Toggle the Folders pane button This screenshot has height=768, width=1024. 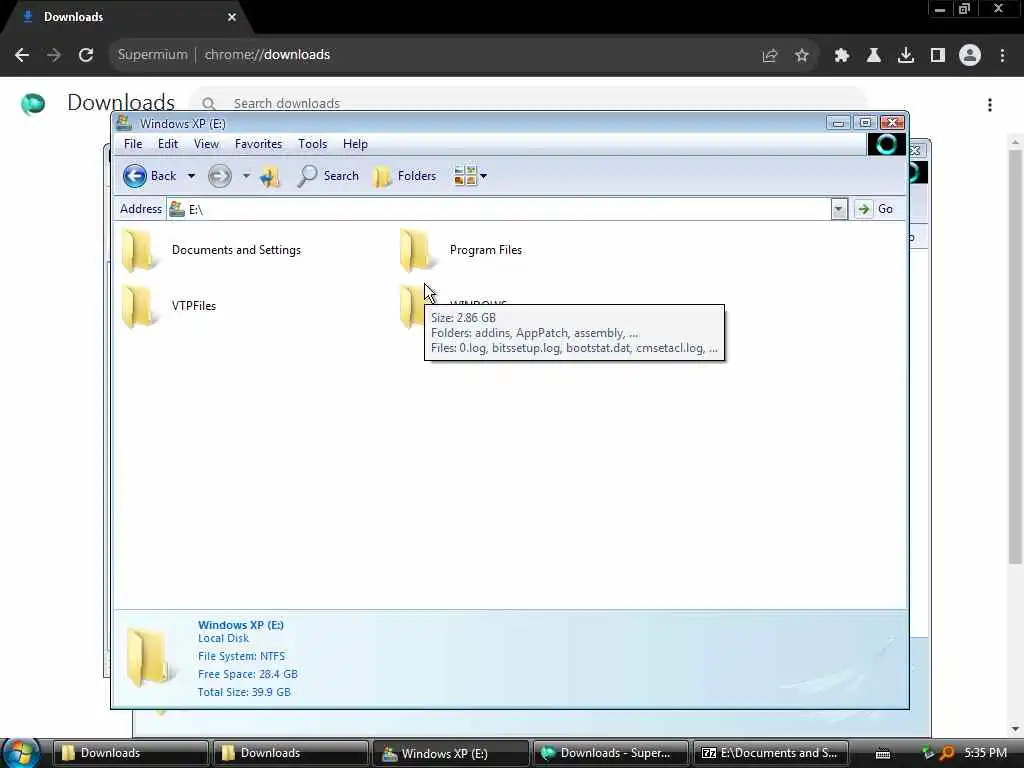(x=404, y=176)
